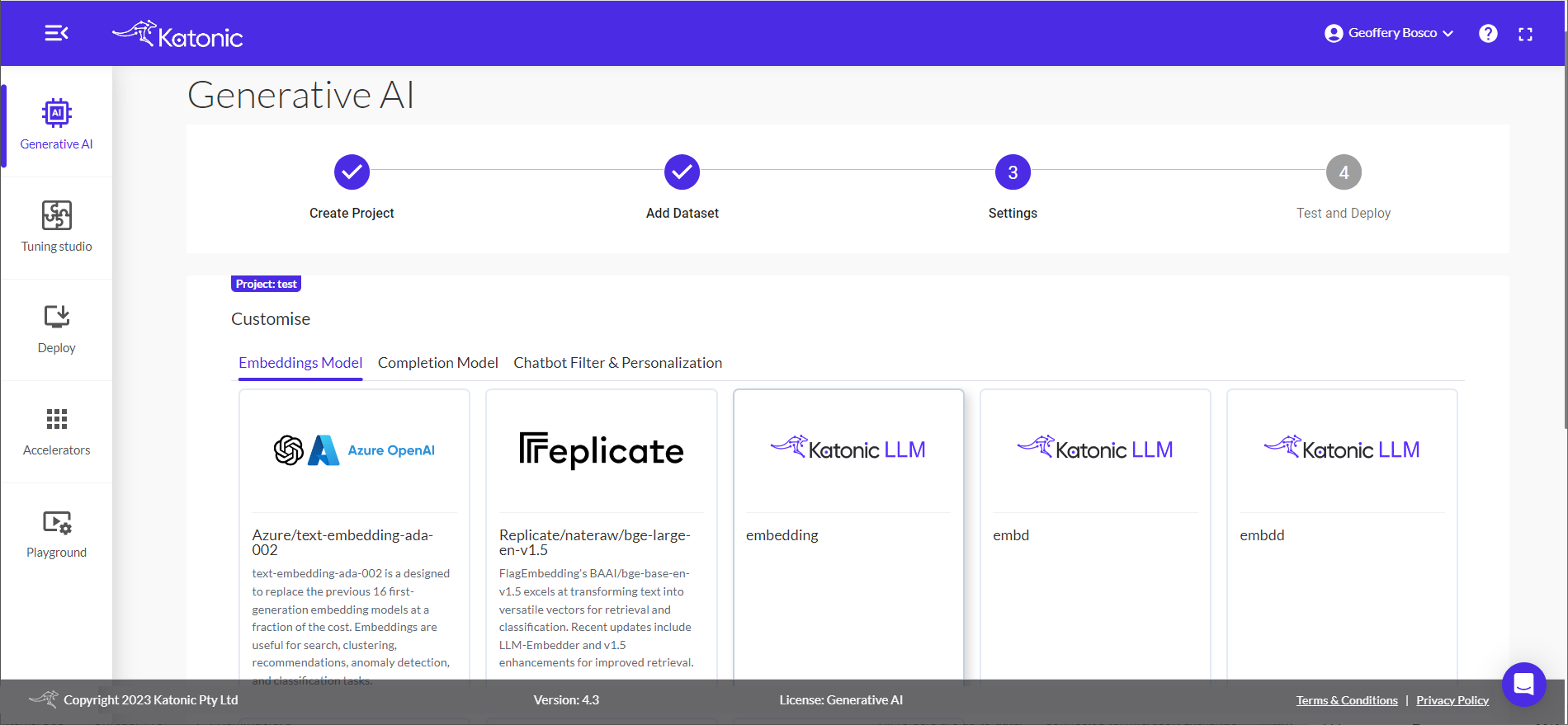Select the embdd model card name
This screenshot has height=725, width=1568.
1262,535
